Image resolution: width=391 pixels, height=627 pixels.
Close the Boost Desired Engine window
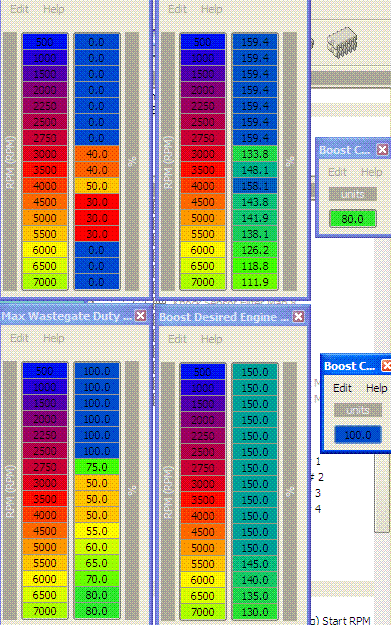298,317
